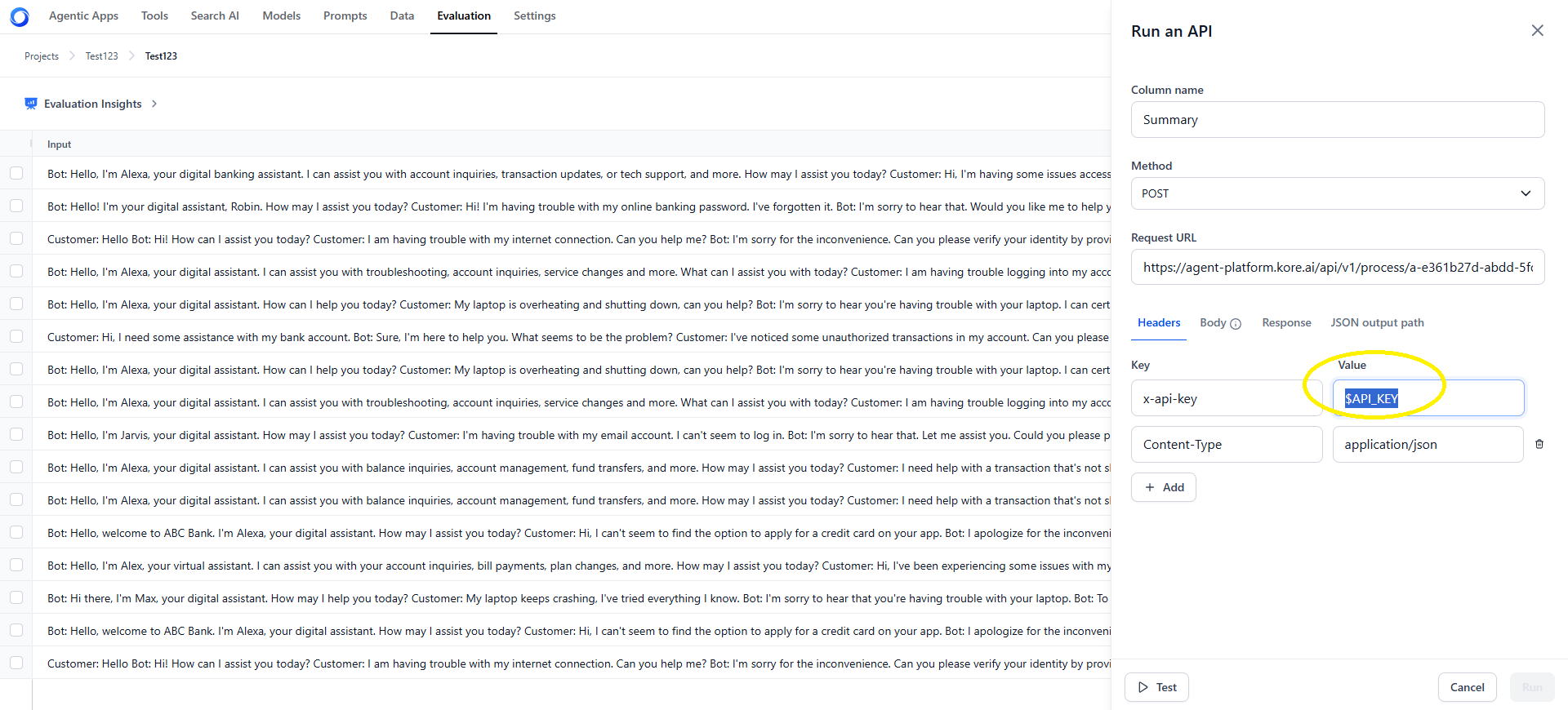Add a new header row
Image resolution: width=1568 pixels, height=710 pixels.
click(1164, 487)
